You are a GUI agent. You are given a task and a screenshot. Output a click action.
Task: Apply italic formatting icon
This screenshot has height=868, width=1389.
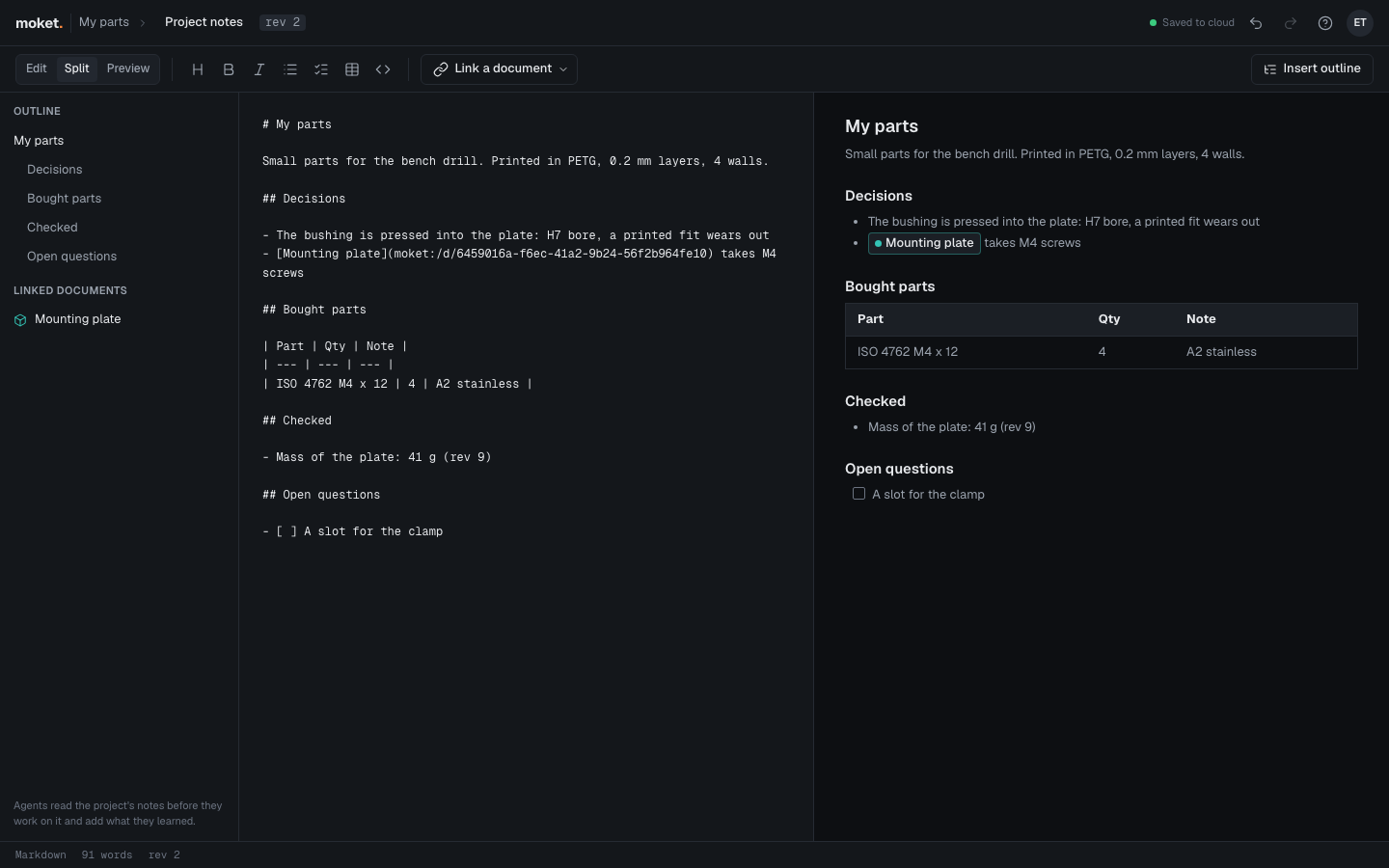coord(259,69)
